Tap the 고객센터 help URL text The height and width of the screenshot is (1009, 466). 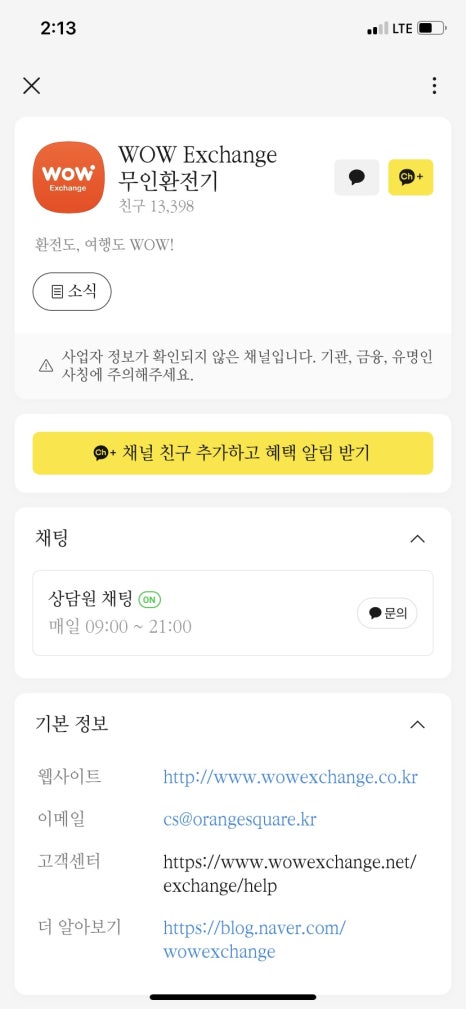coord(290,874)
